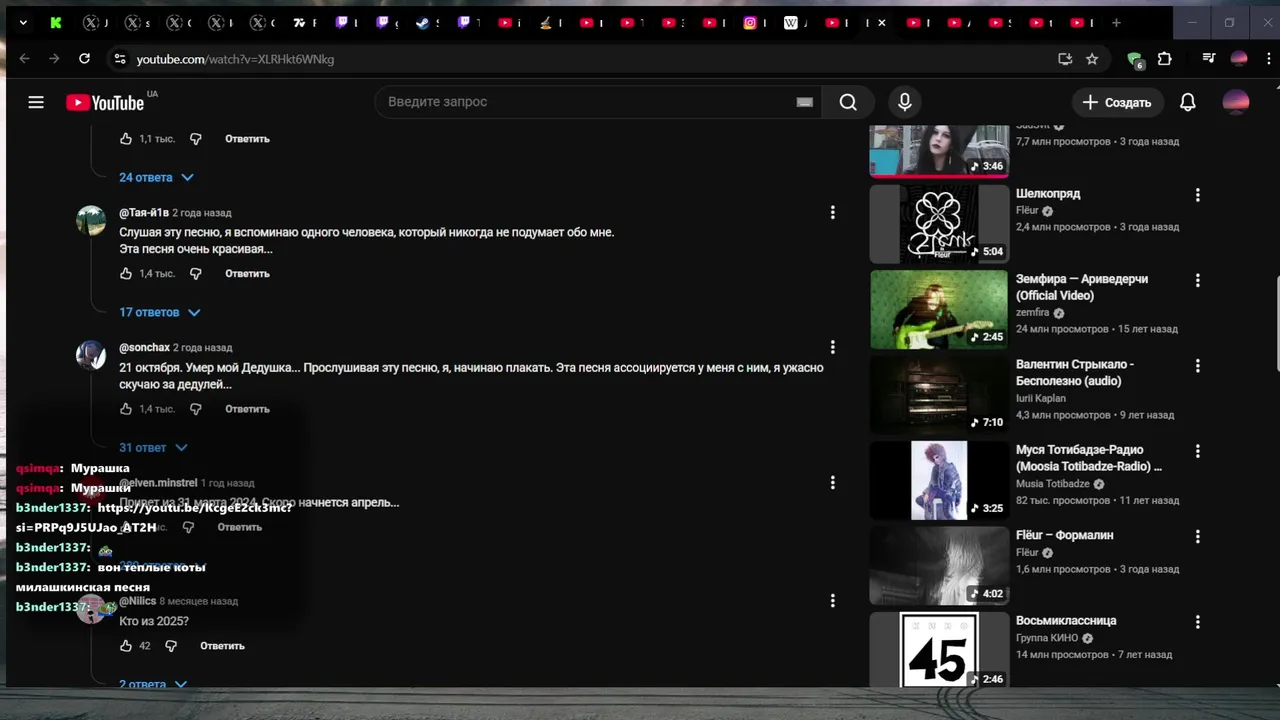Like the comment by @sonchax
This screenshot has height=720, width=1280.
coord(126,408)
